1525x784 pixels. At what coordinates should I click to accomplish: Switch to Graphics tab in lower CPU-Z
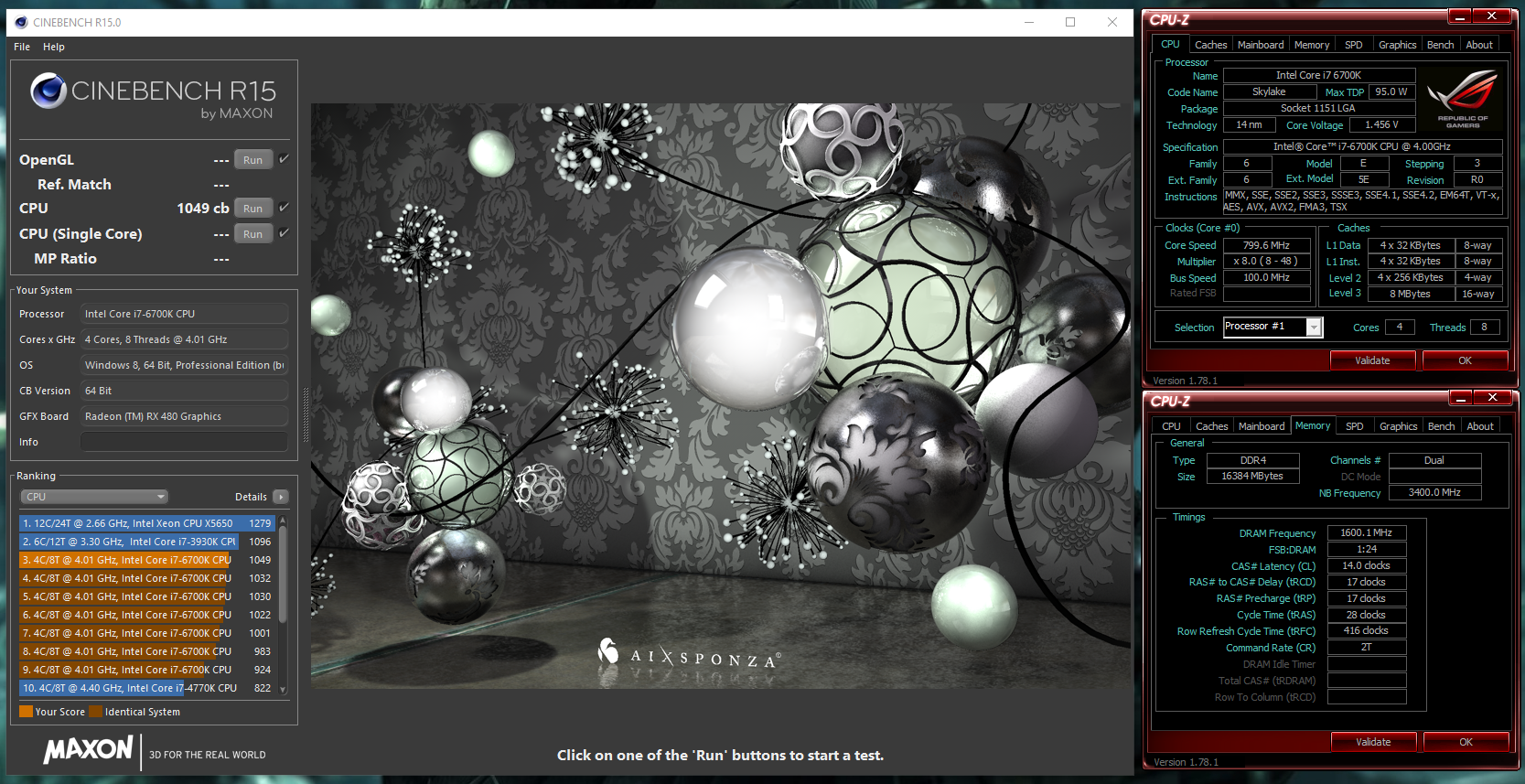click(1398, 426)
